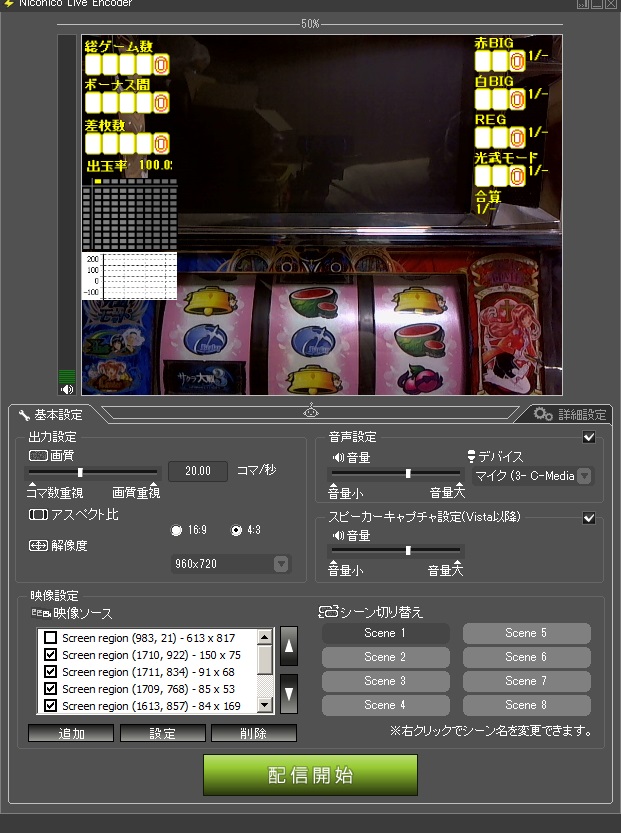Click the 音量大 marker in speaker capture
Screen dimensions: 621x833
tap(458, 563)
